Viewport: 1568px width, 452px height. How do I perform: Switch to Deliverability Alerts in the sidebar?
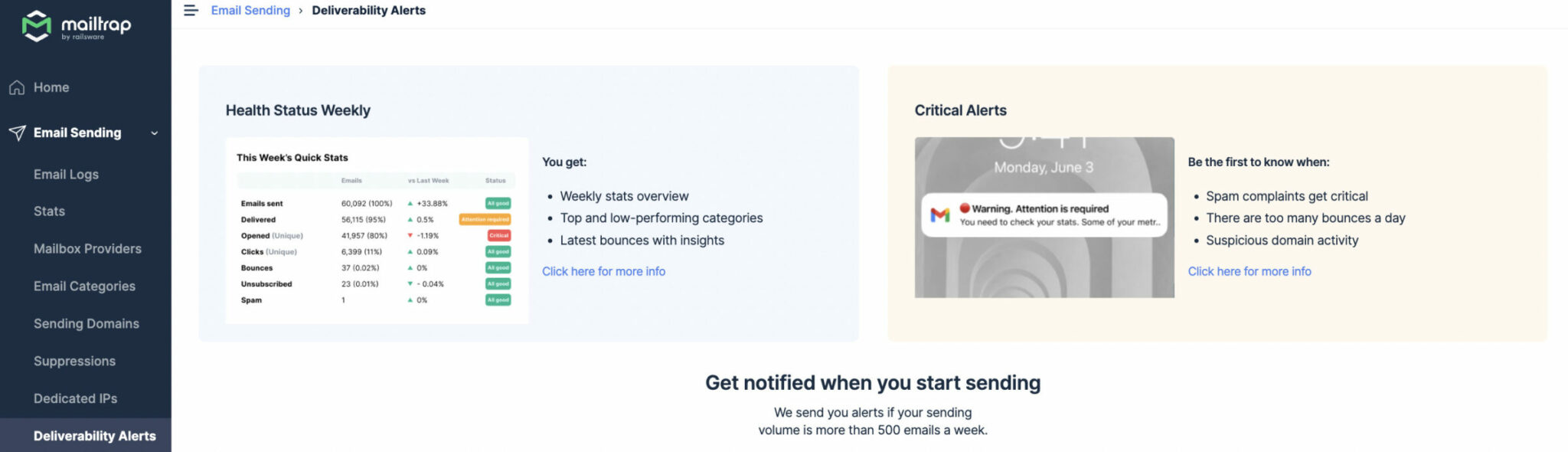(x=95, y=435)
